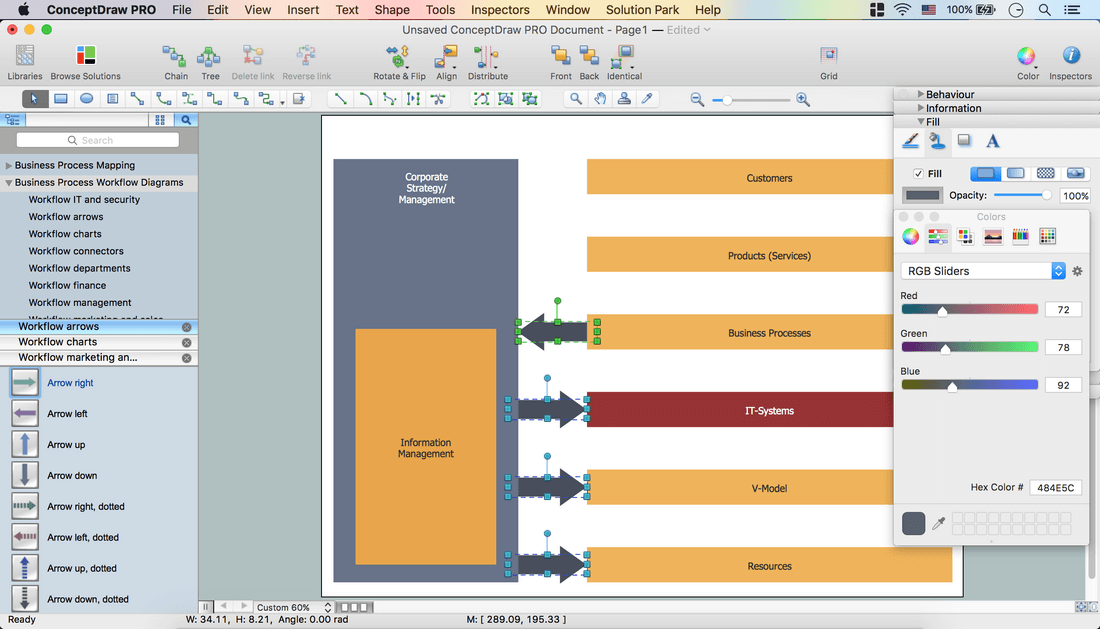
Task: Bring shape to Front
Action: pyautogui.click(x=561, y=57)
